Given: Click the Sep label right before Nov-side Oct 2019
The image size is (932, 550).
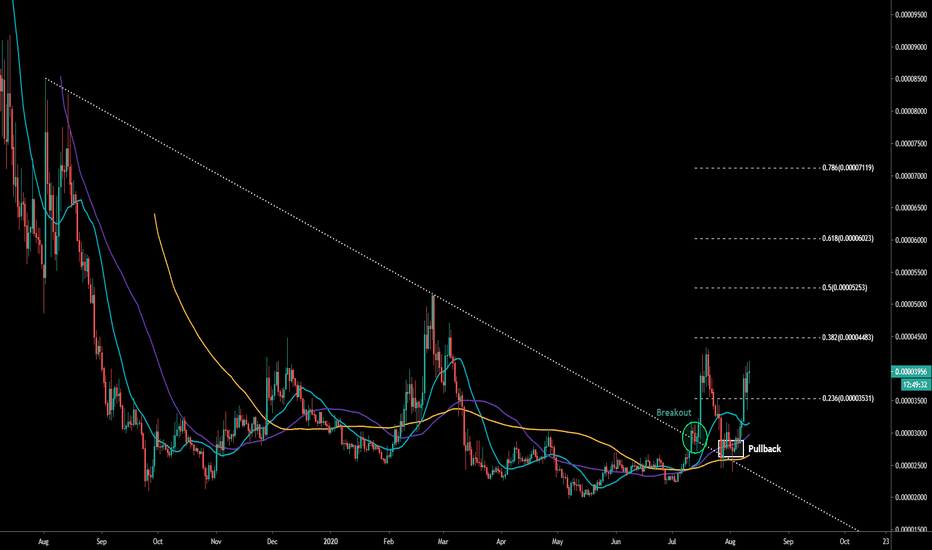Looking at the screenshot, I should 102,542.
